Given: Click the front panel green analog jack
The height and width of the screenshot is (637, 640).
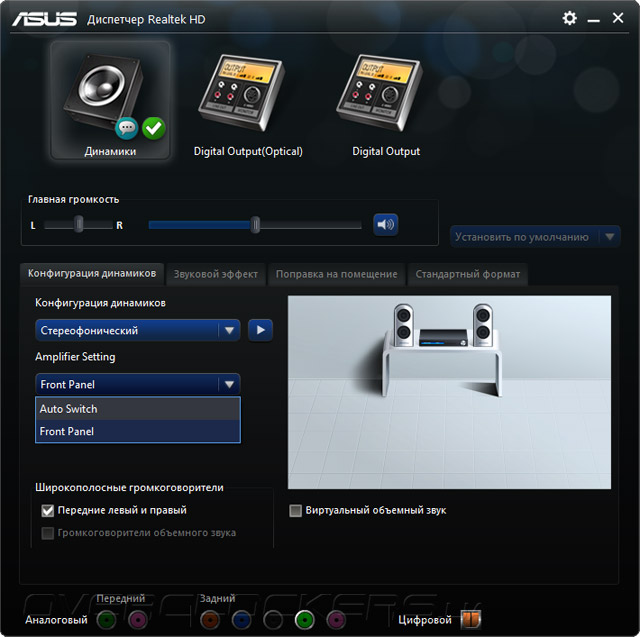Looking at the screenshot, I should click(107, 620).
